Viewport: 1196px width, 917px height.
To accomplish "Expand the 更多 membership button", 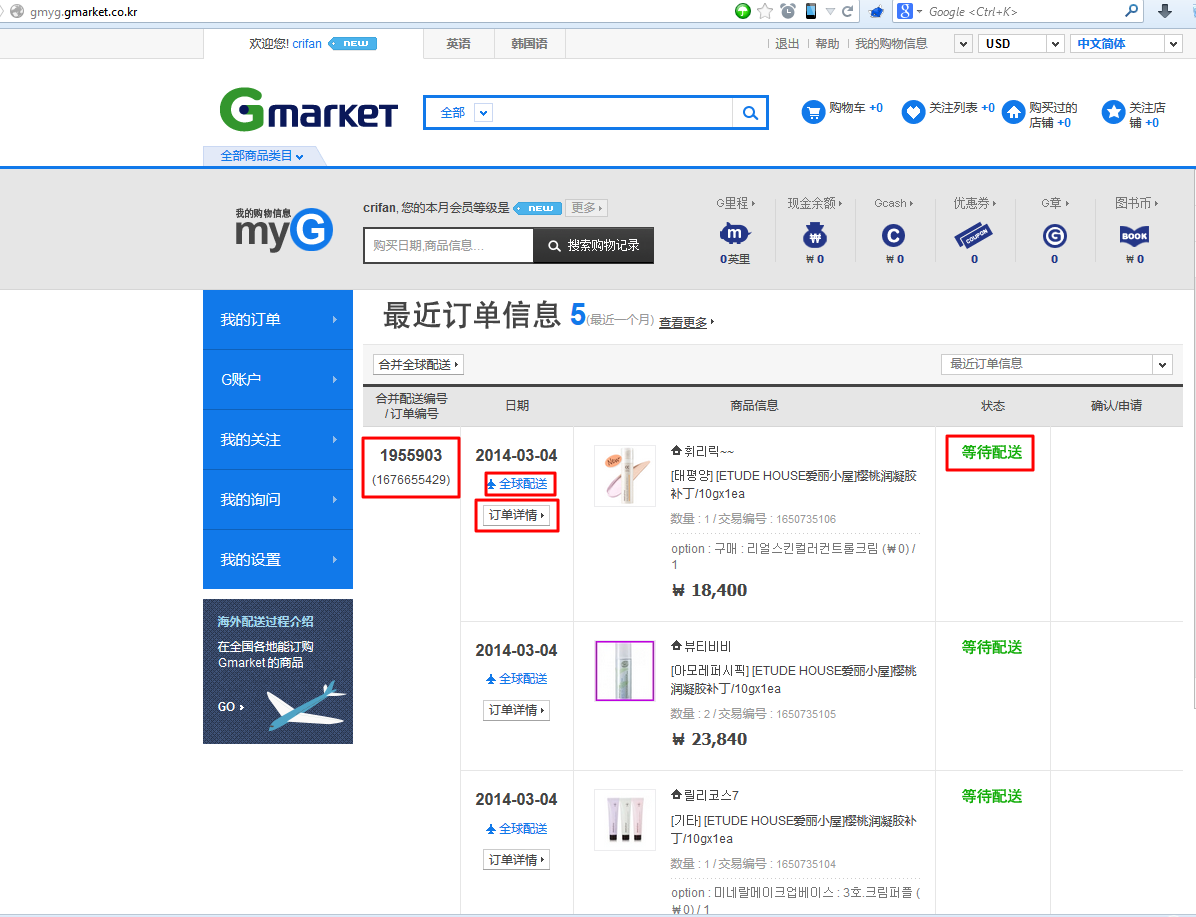I will tap(586, 208).
